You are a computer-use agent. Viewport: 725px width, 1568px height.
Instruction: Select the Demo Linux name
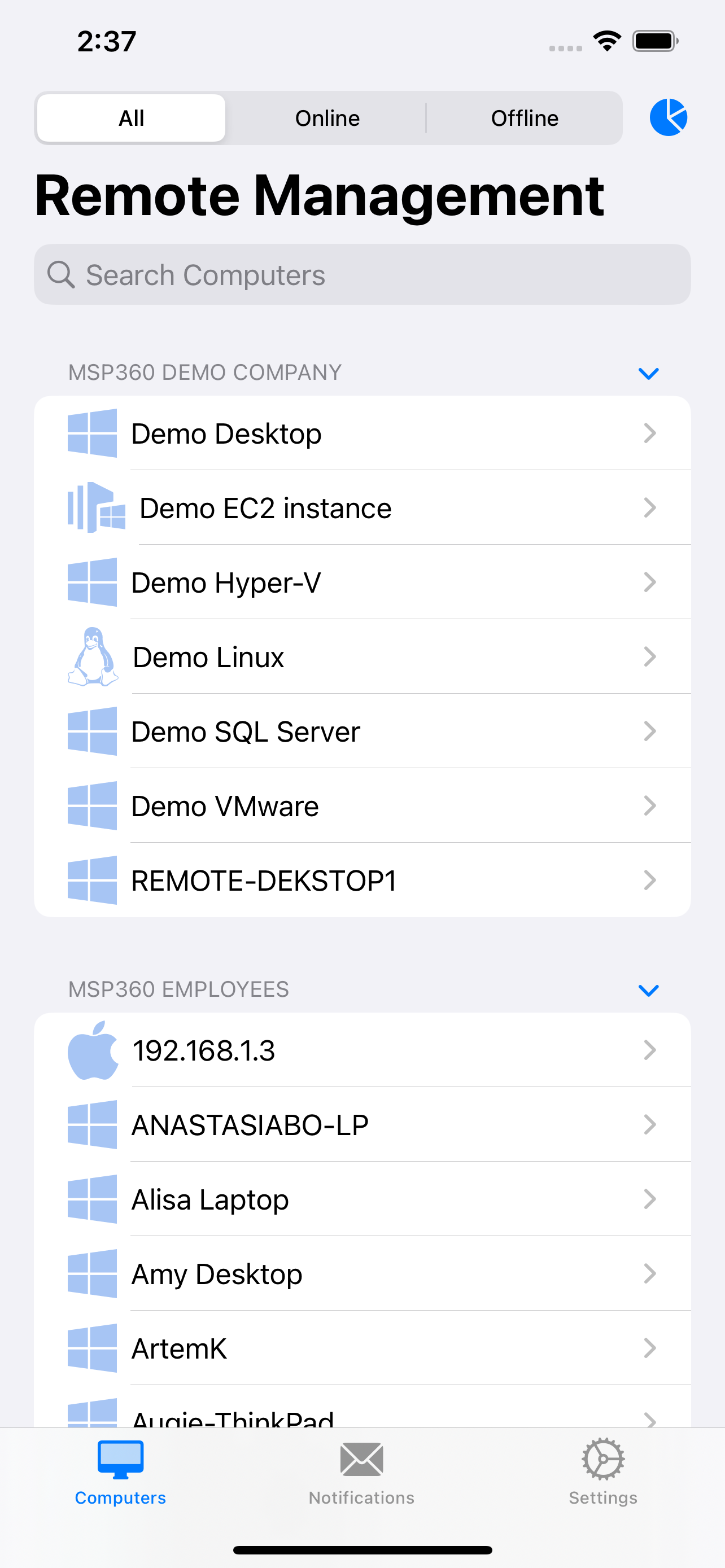[x=208, y=658]
